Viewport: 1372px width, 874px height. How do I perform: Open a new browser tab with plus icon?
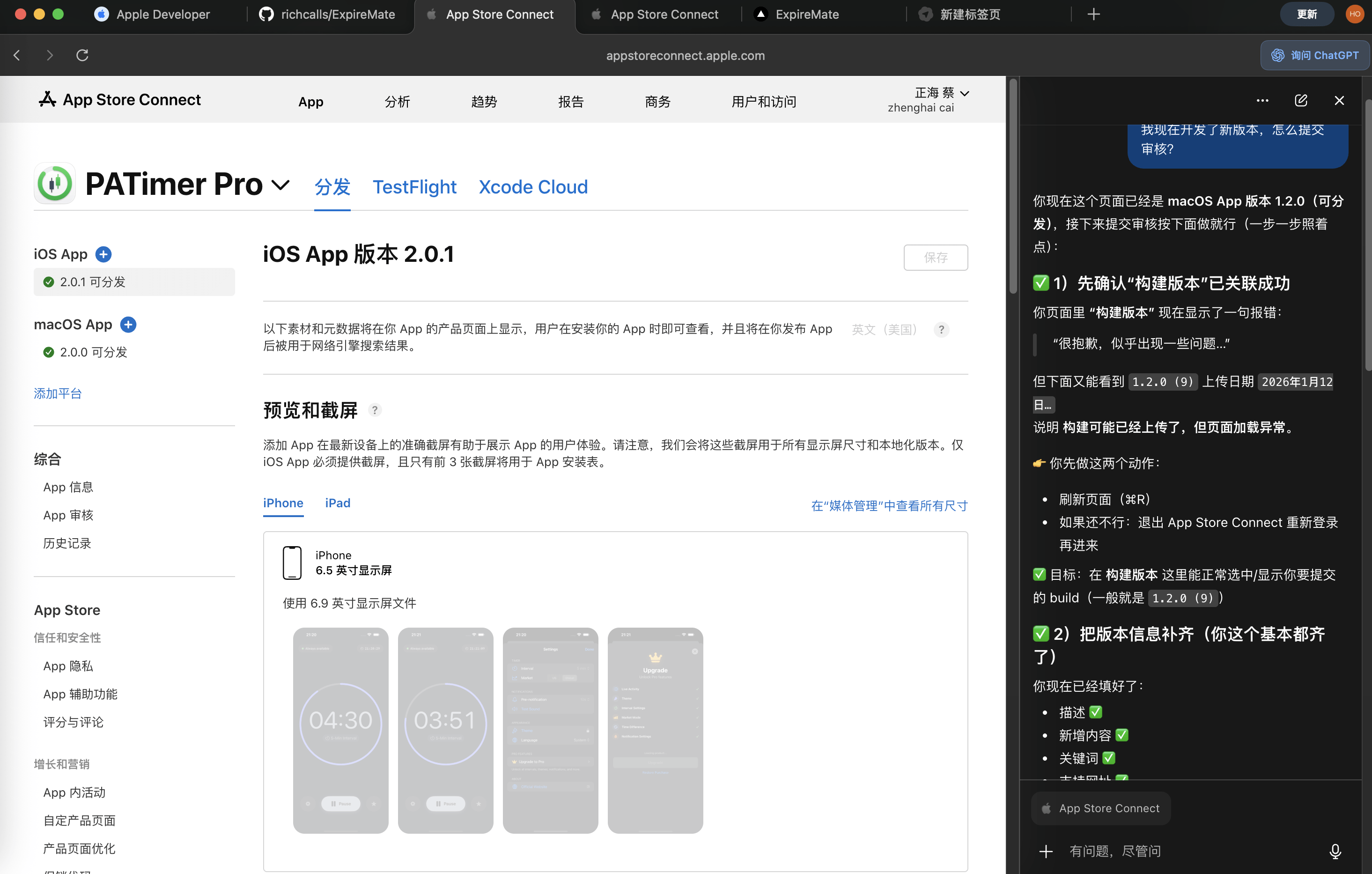[1093, 14]
